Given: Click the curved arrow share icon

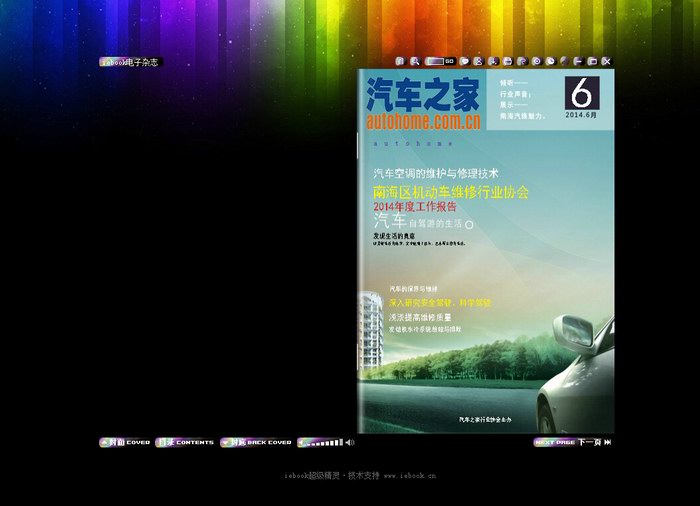Looking at the screenshot, I should click(522, 62).
